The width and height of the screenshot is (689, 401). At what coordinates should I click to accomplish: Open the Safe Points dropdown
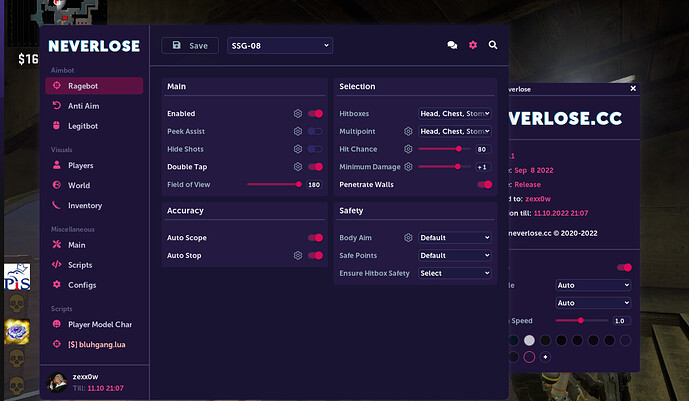(455, 256)
